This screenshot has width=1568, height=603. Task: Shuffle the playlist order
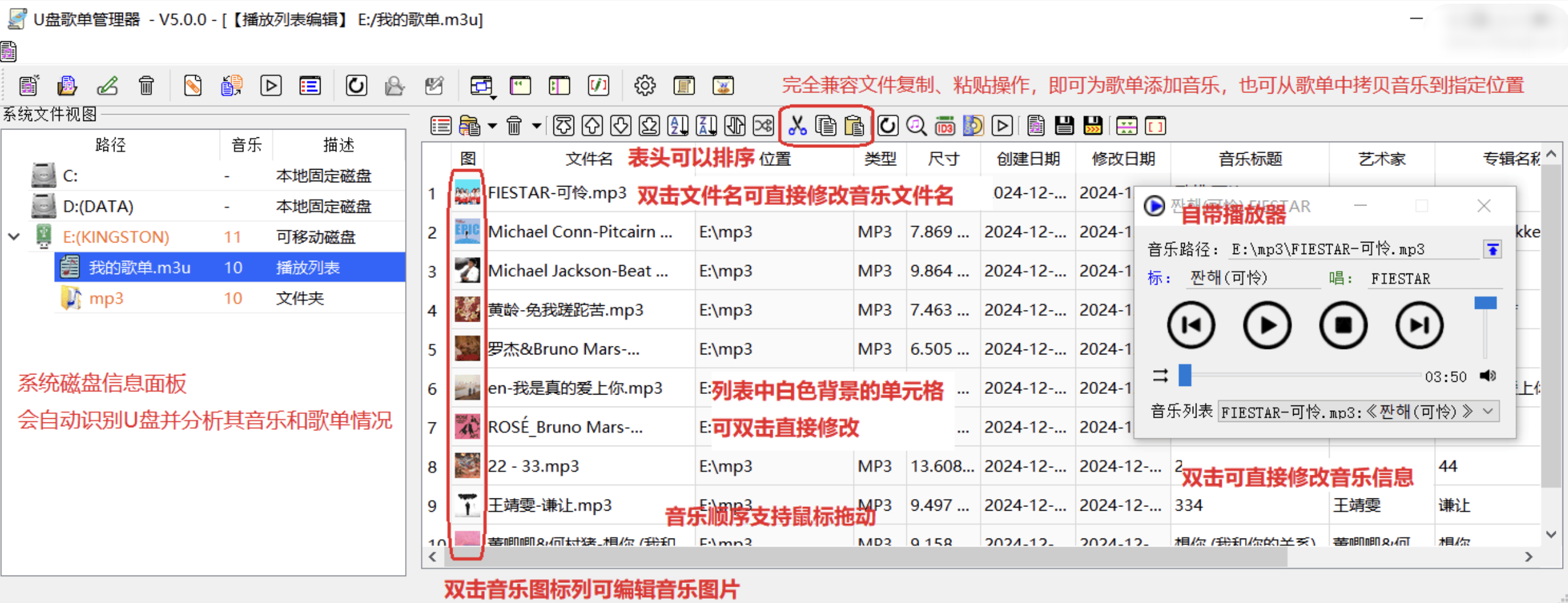[x=763, y=125]
